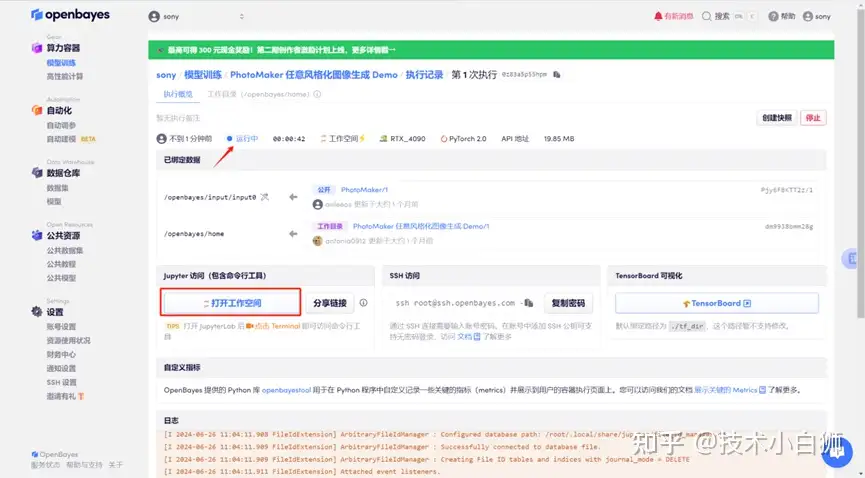Image resolution: width=865 pixels, height=478 pixels.
Task: Click the 服务状态 footer link
Action: pyautogui.click(x=46, y=465)
